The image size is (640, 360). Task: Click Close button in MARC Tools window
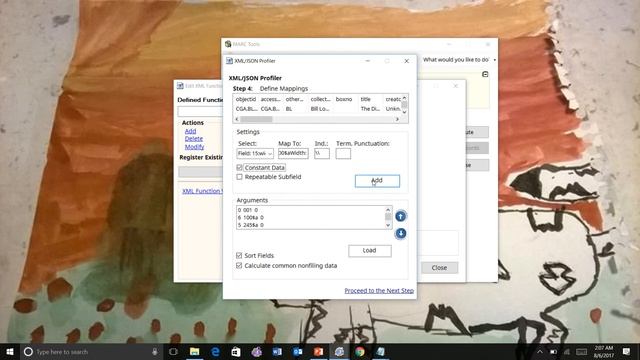[439, 268]
